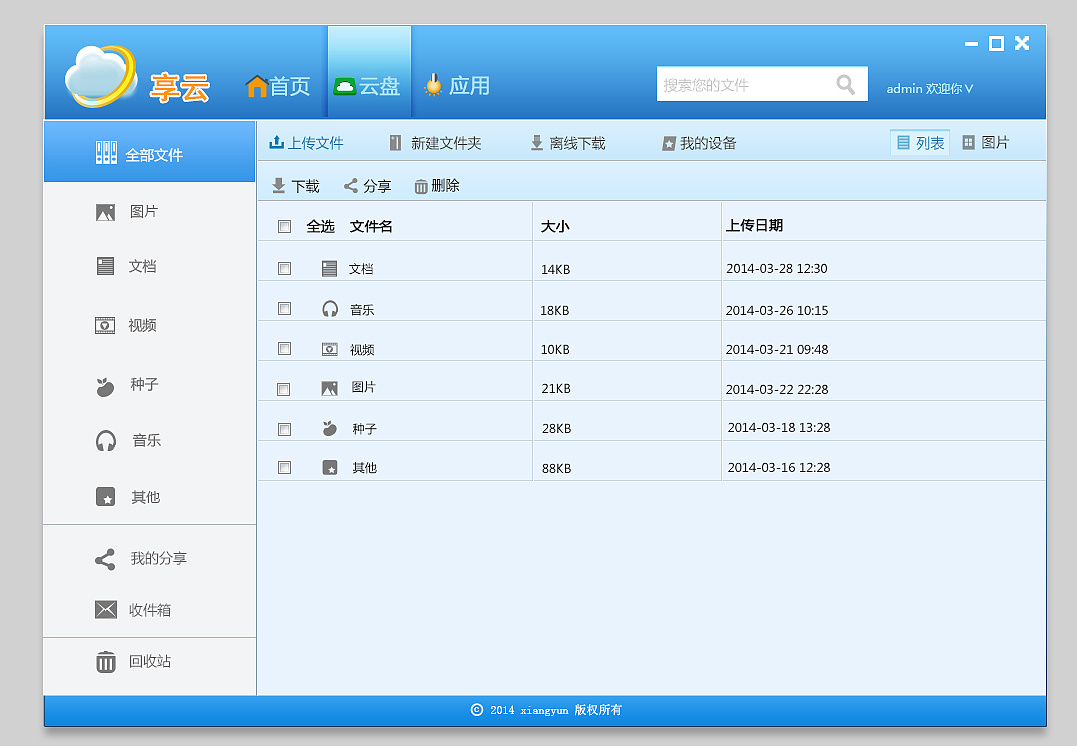1077x746 pixels.
Task: Click the share icon beside 我的分享
Action: pyautogui.click(x=105, y=560)
